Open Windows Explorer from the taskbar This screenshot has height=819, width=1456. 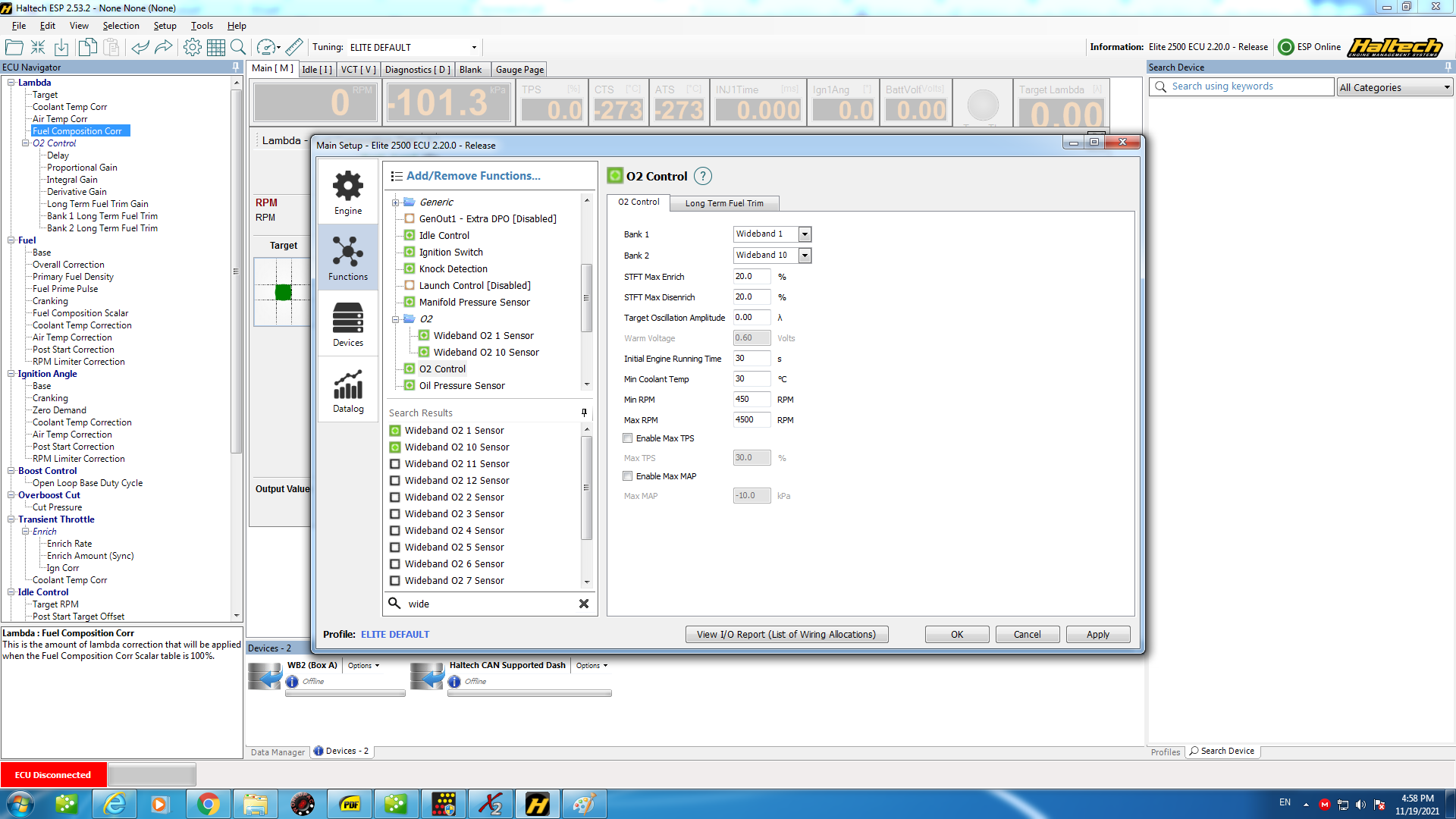tap(256, 804)
